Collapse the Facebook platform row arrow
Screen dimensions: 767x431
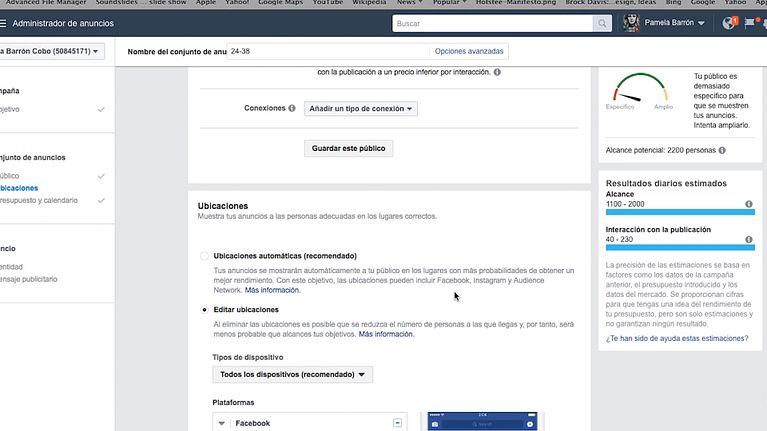(222, 423)
